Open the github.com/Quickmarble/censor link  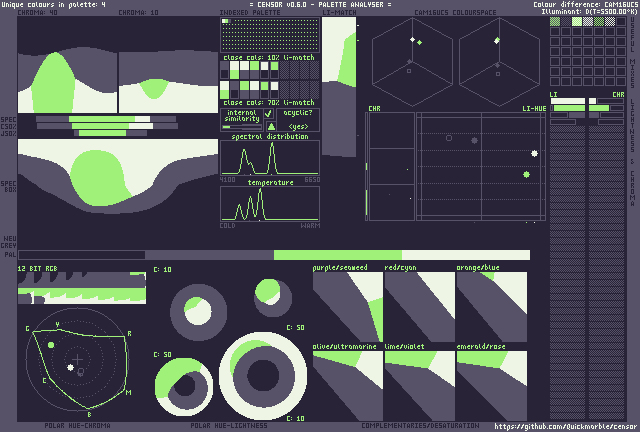tap(565, 426)
